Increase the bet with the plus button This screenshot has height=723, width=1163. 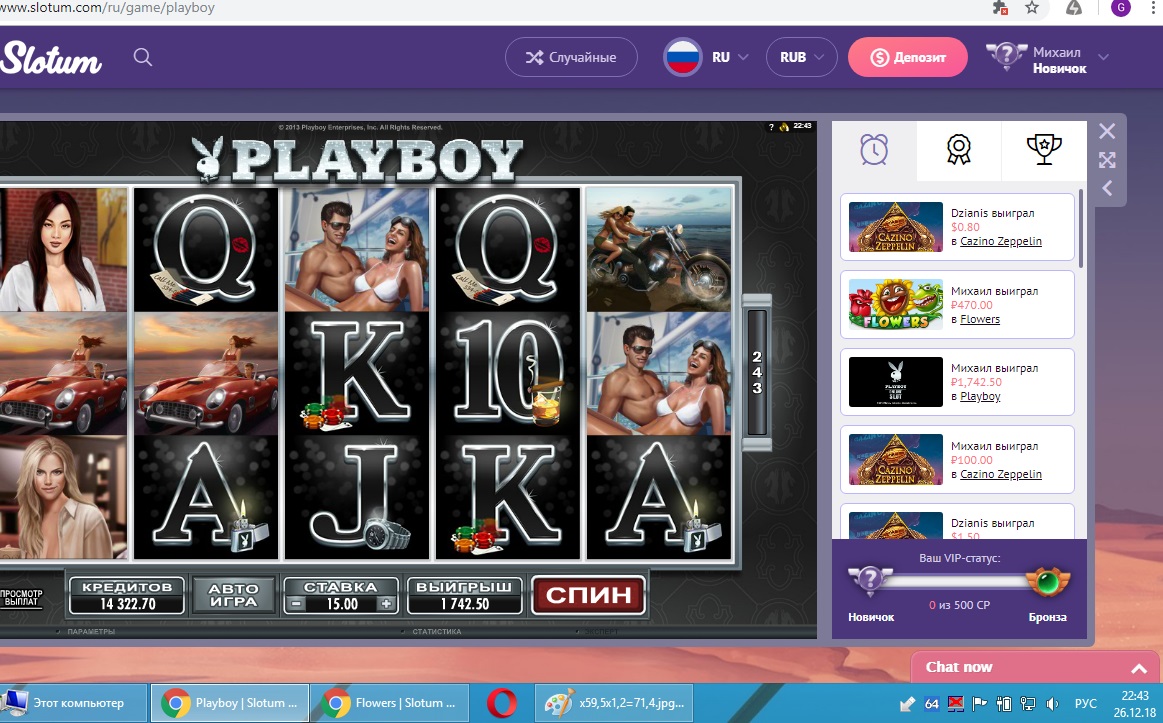(x=386, y=604)
